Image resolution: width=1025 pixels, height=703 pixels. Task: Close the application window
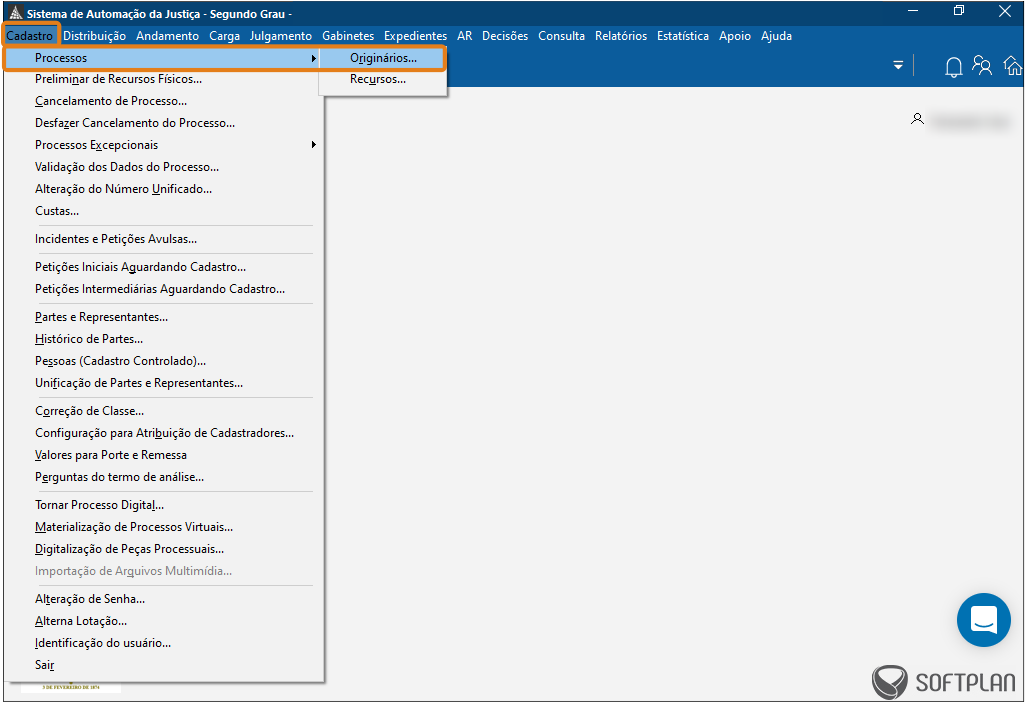1005,11
